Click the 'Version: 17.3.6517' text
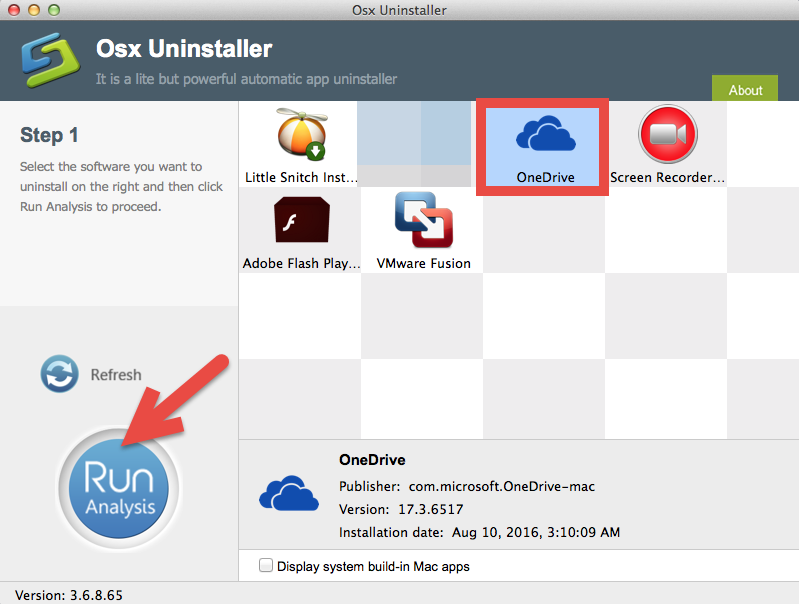799x604 pixels. (x=401, y=509)
